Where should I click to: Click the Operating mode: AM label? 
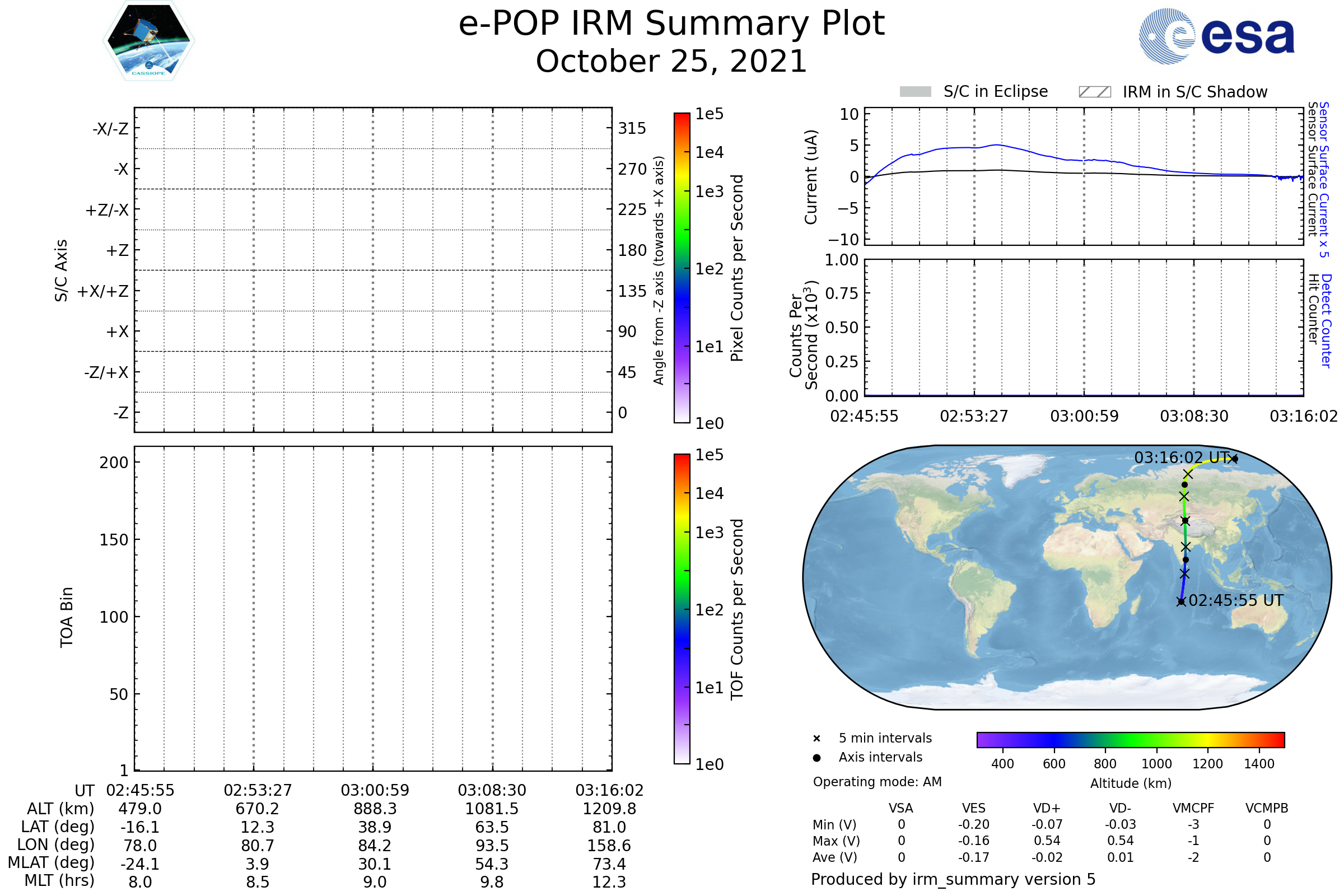(877, 782)
